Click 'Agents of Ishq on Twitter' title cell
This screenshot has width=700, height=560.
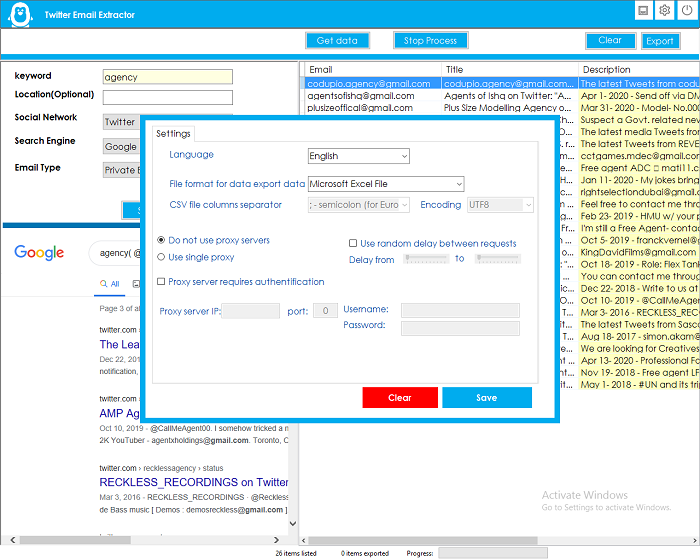click(x=508, y=96)
